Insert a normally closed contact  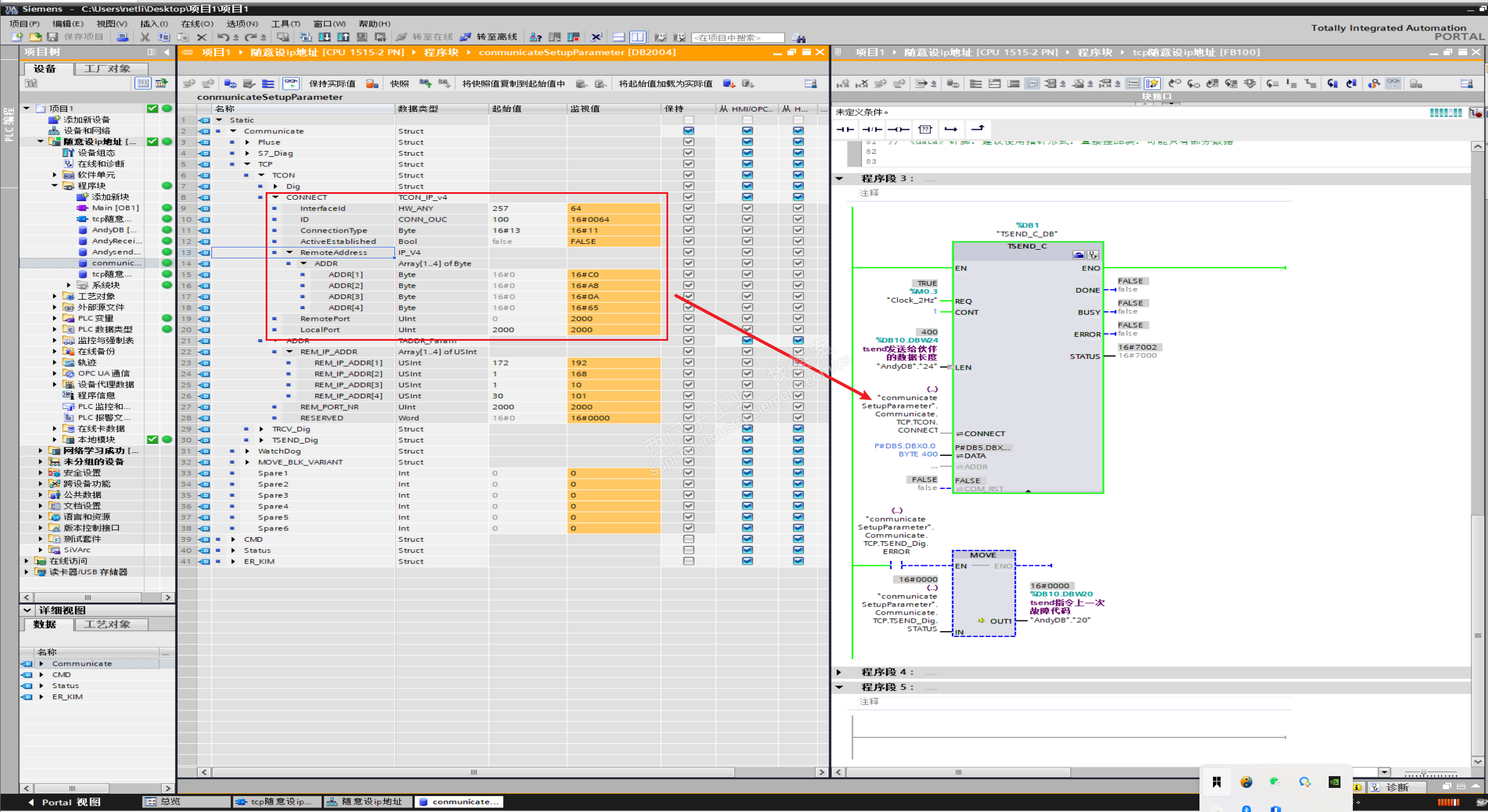pyautogui.click(x=872, y=129)
